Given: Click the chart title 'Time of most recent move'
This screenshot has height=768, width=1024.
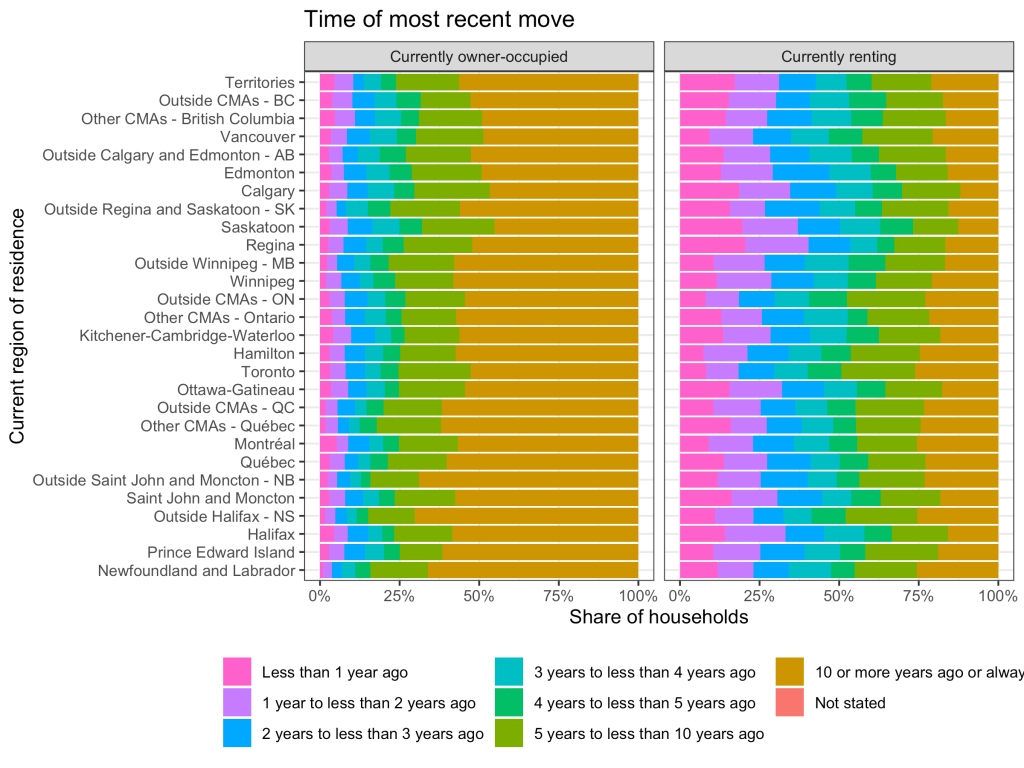Looking at the screenshot, I should coord(439,19).
